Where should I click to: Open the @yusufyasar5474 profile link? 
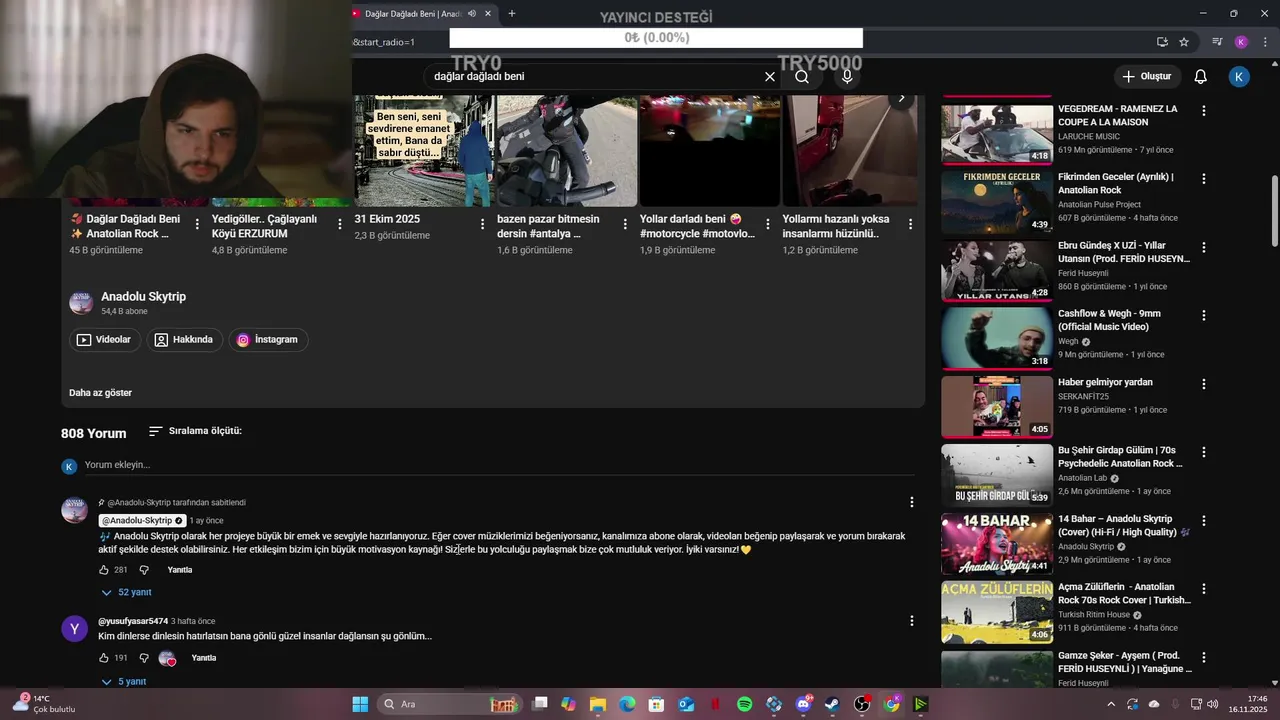click(133, 621)
